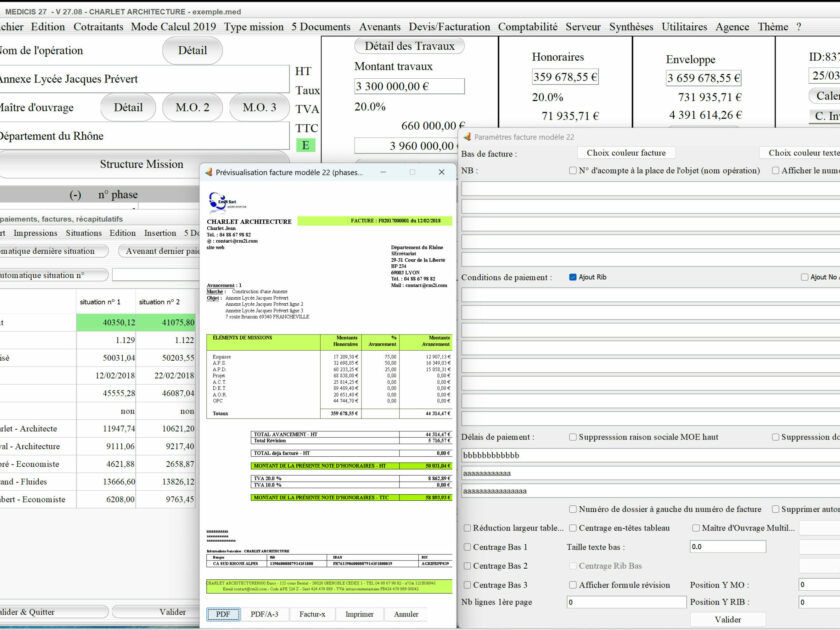Open the Devis/Facturation menu
The image size is (840, 630).
(x=449, y=27)
